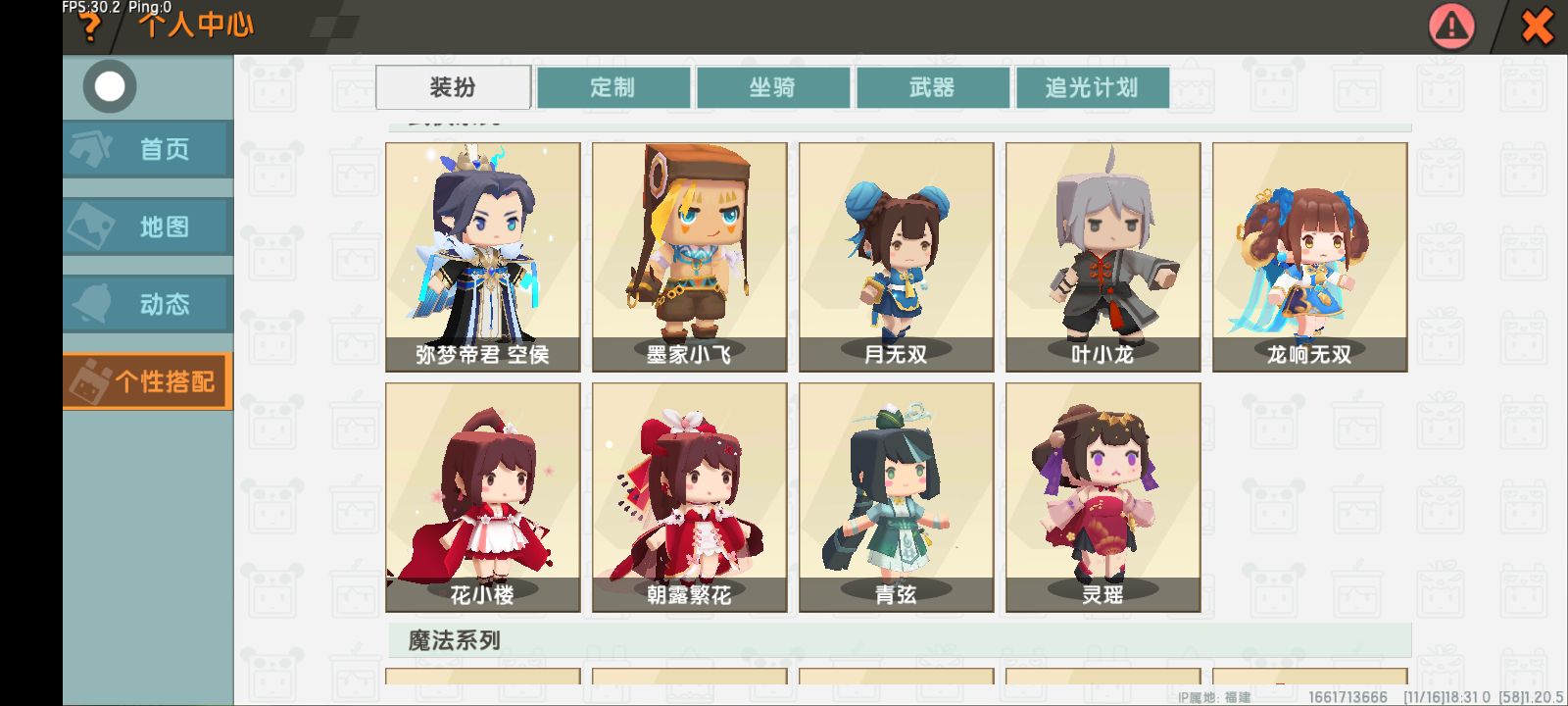Viewport: 1568px width, 706px height.
Task: Switch to the 武器 tab
Action: pos(933,87)
